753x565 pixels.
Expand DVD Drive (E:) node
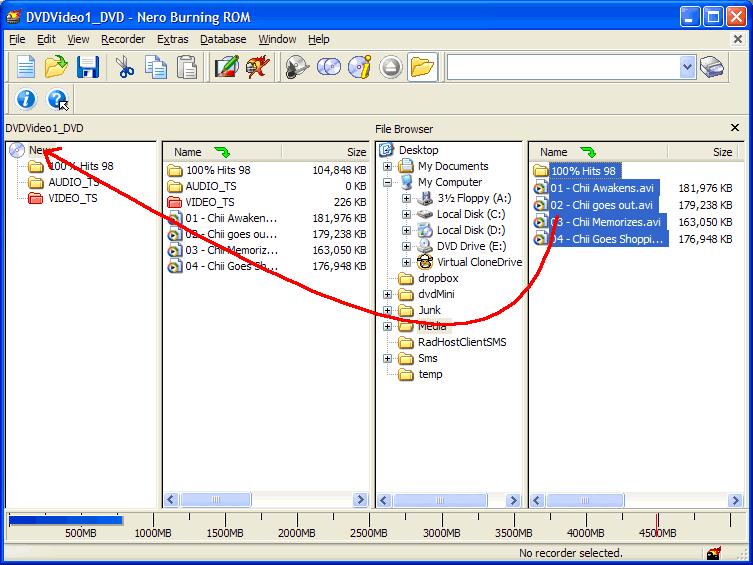[x=406, y=246]
